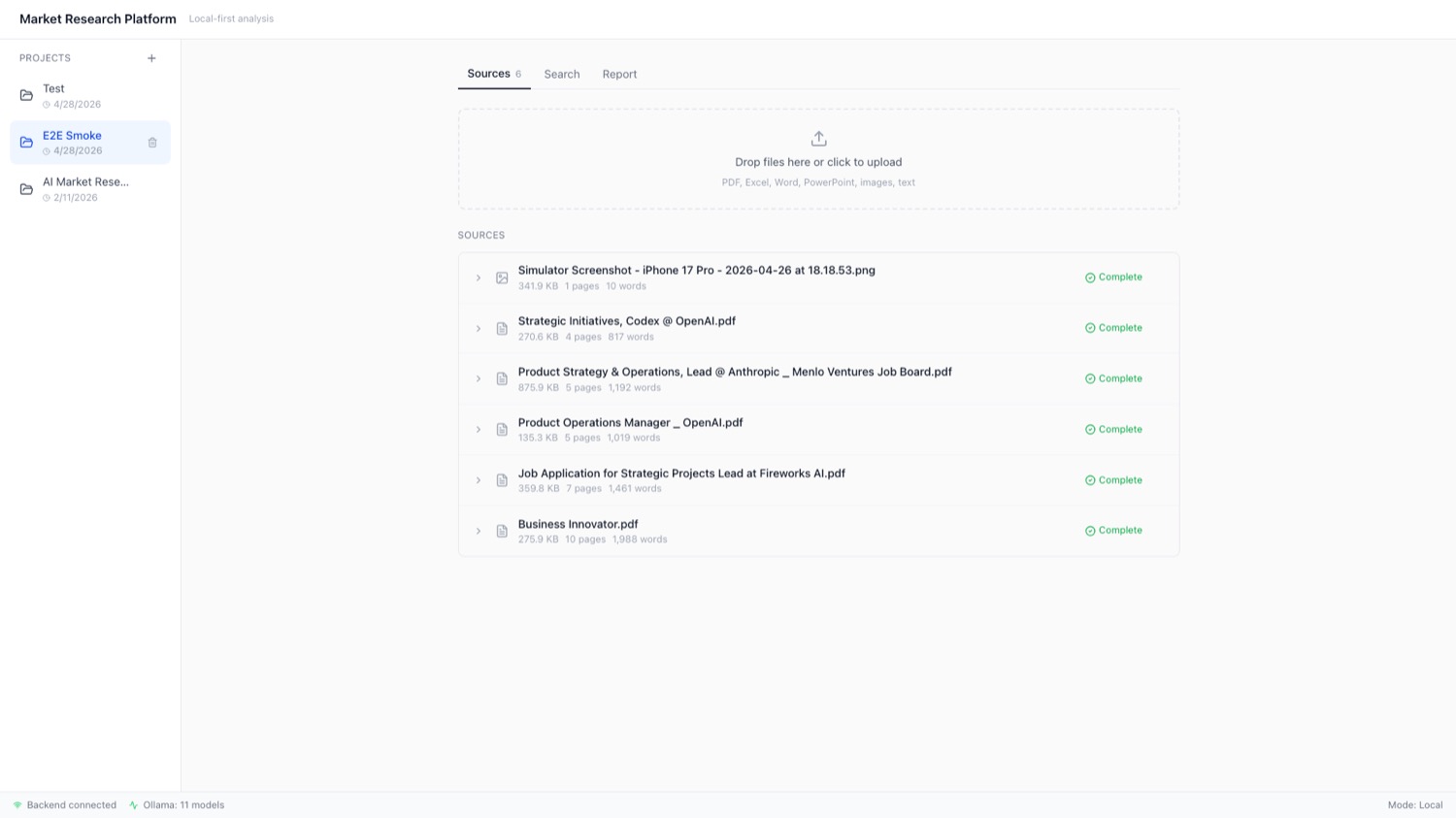Open the Test project

[x=90, y=95]
